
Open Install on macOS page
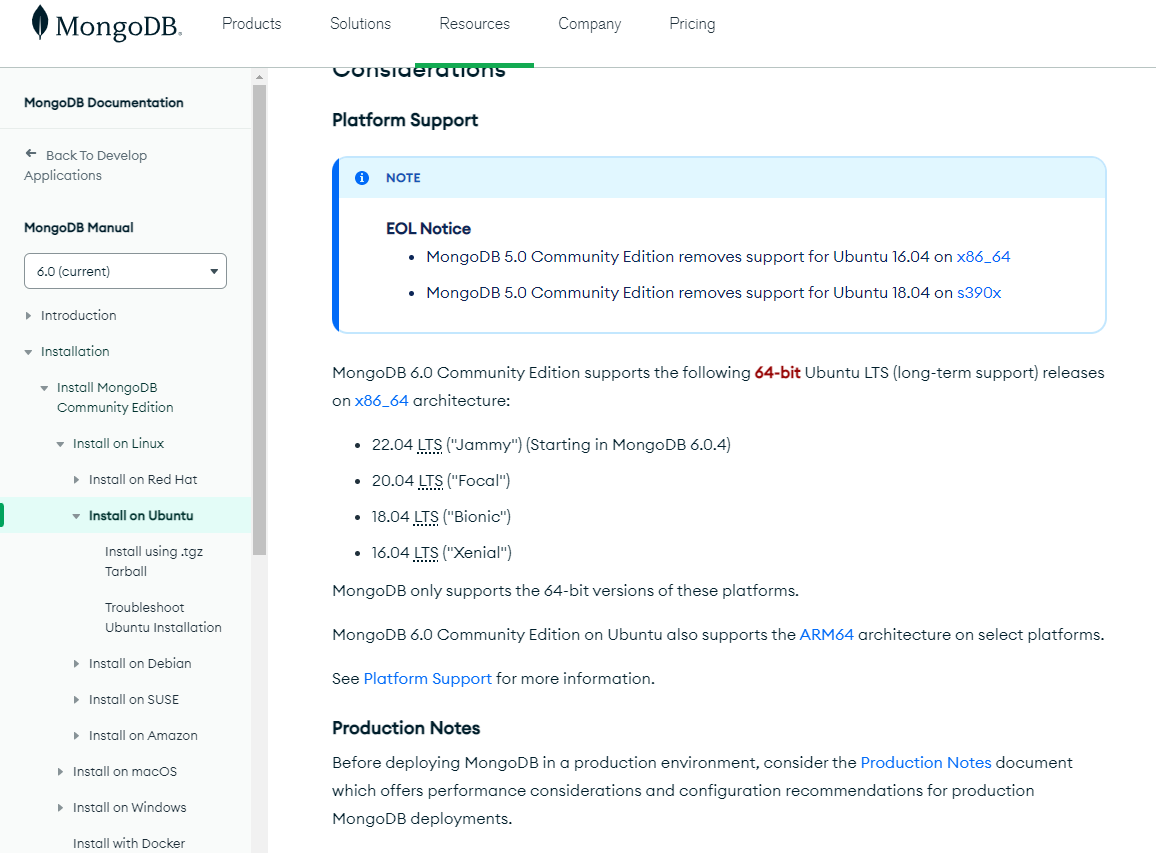click(x=125, y=772)
